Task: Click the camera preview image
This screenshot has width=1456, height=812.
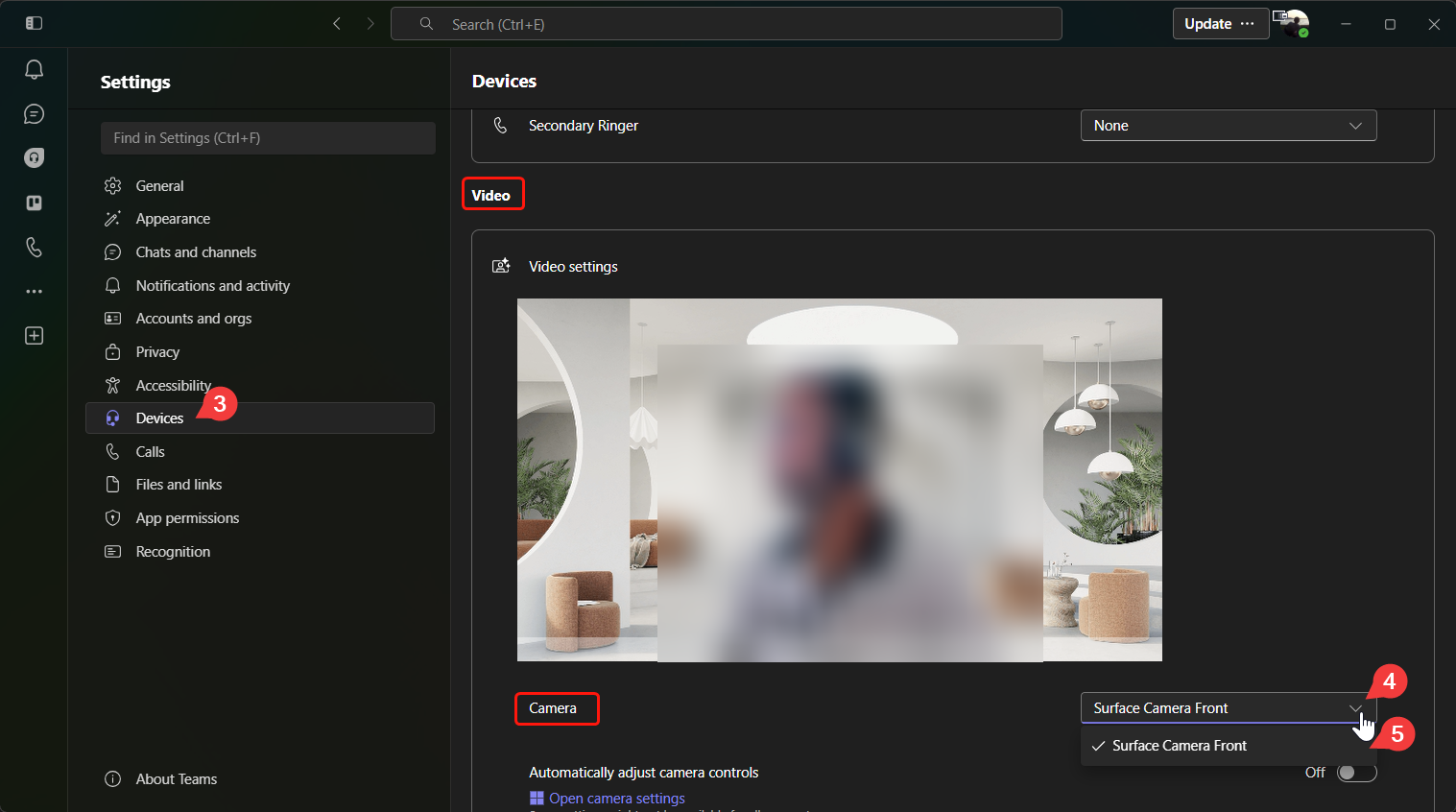Action: click(840, 480)
